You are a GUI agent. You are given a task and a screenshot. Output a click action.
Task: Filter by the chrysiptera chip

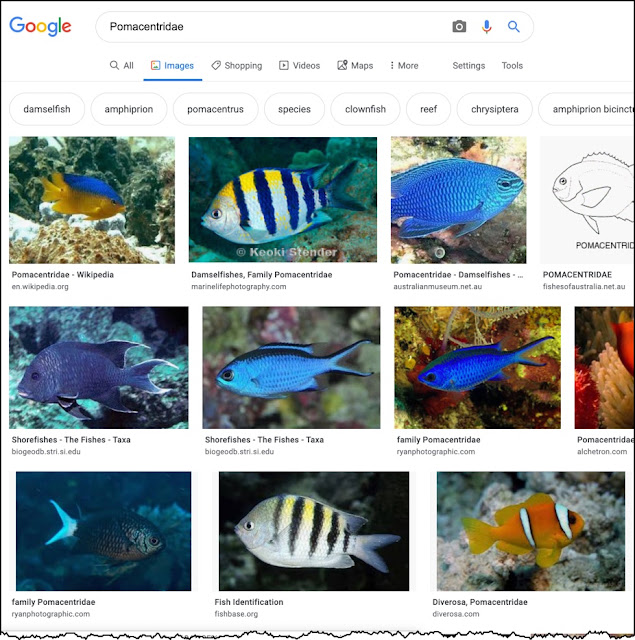coord(495,109)
